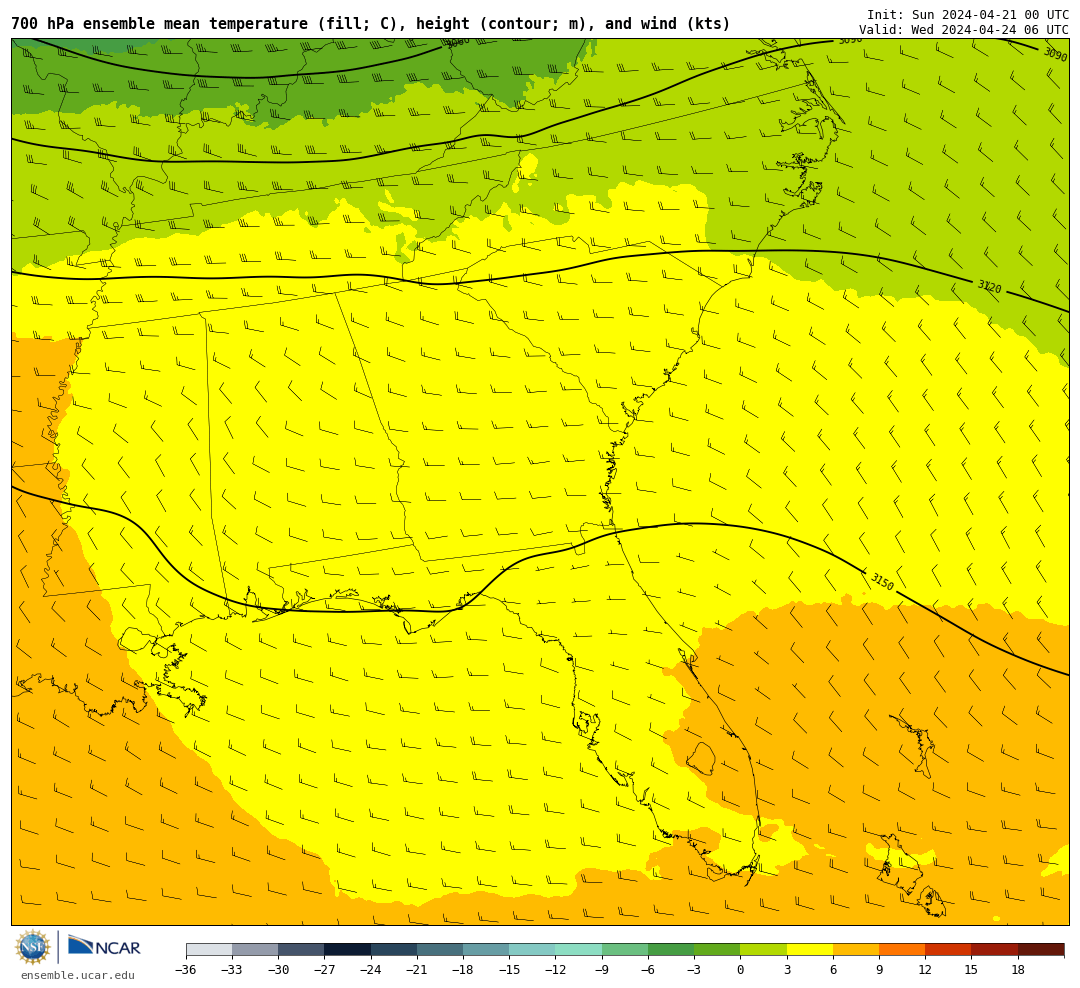The width and height of the screenshot is (1080, 988).
Task: Click the teal swatch between -18 and -15
Action: tap(486, 950)
